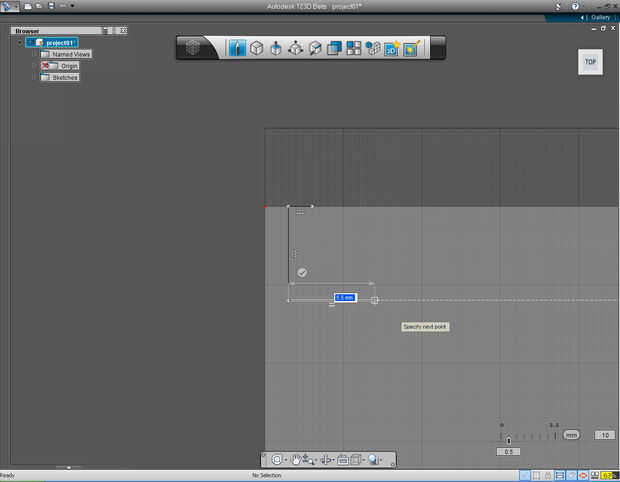Screen dimensions: 620x482
Task: Toggle the Origin visibility icon
Action: pyautogui.click(x=45, y=66)
